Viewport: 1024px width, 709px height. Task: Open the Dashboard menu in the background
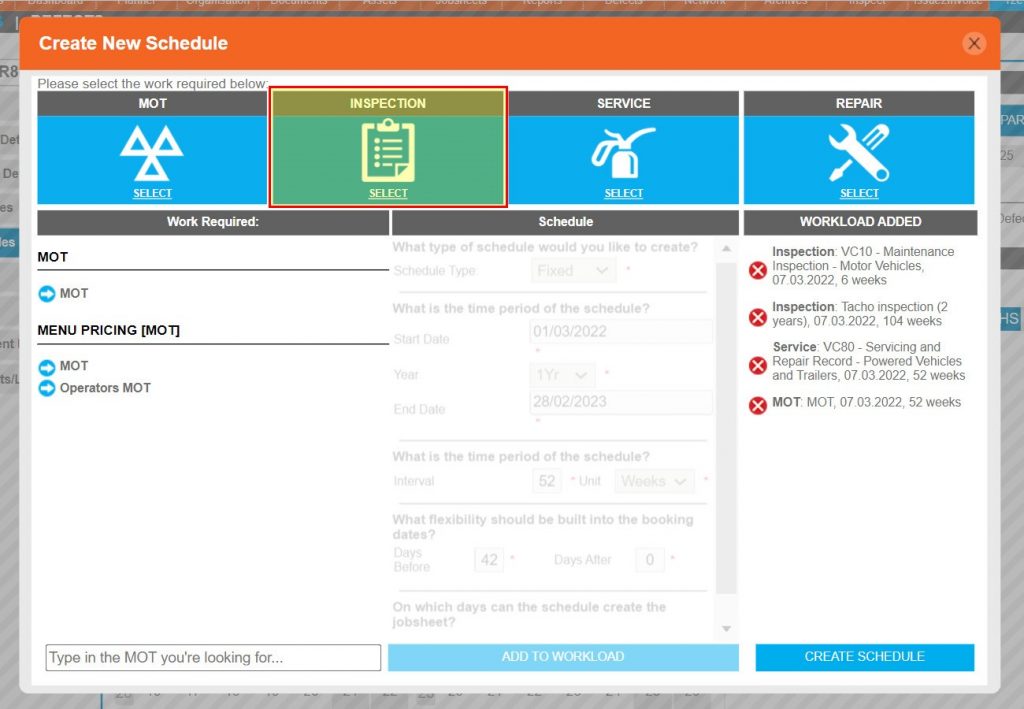(x=55, y=3)
